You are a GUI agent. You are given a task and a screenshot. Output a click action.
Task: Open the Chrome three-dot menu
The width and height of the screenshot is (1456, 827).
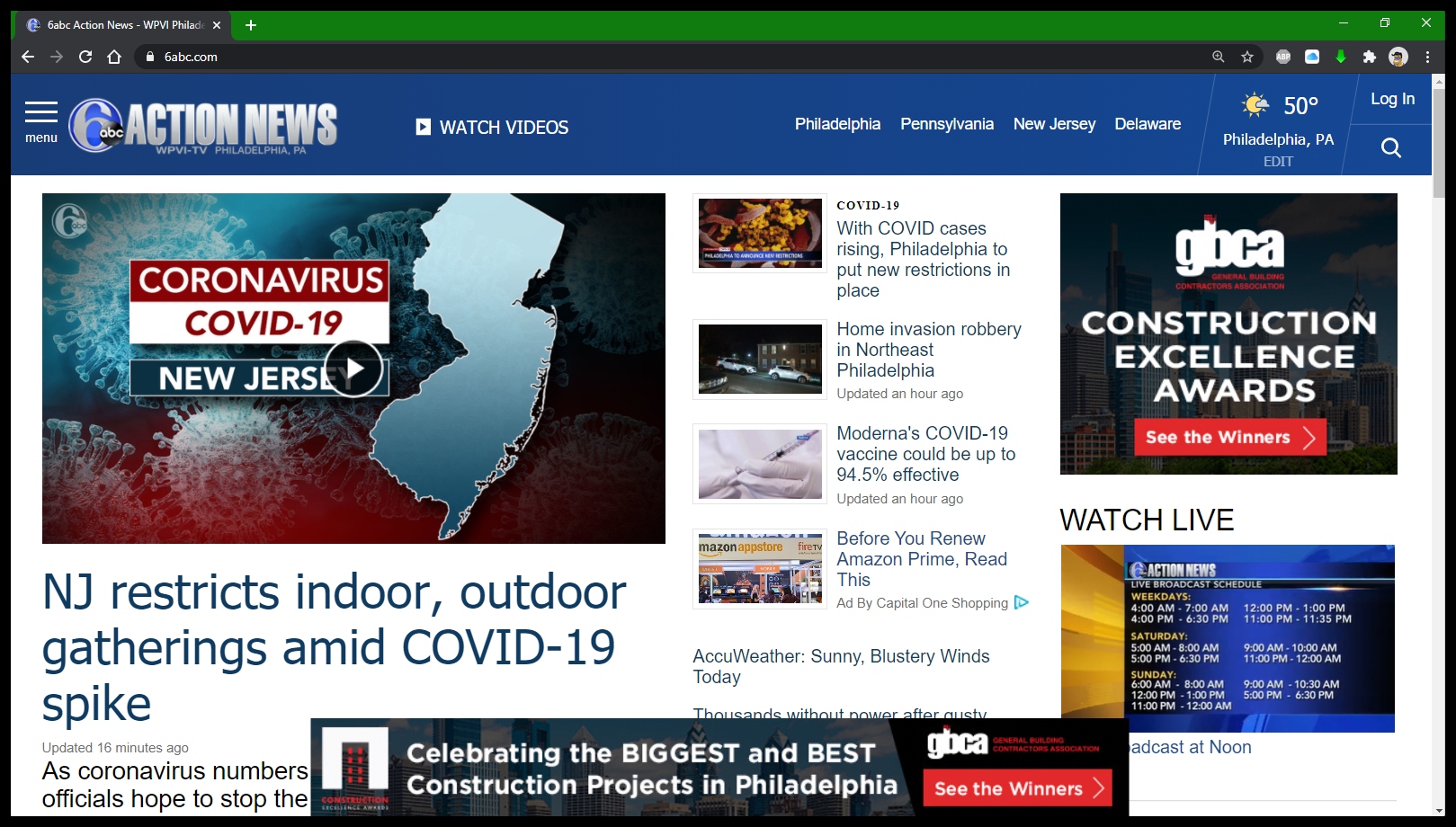tap(1427, 57)
